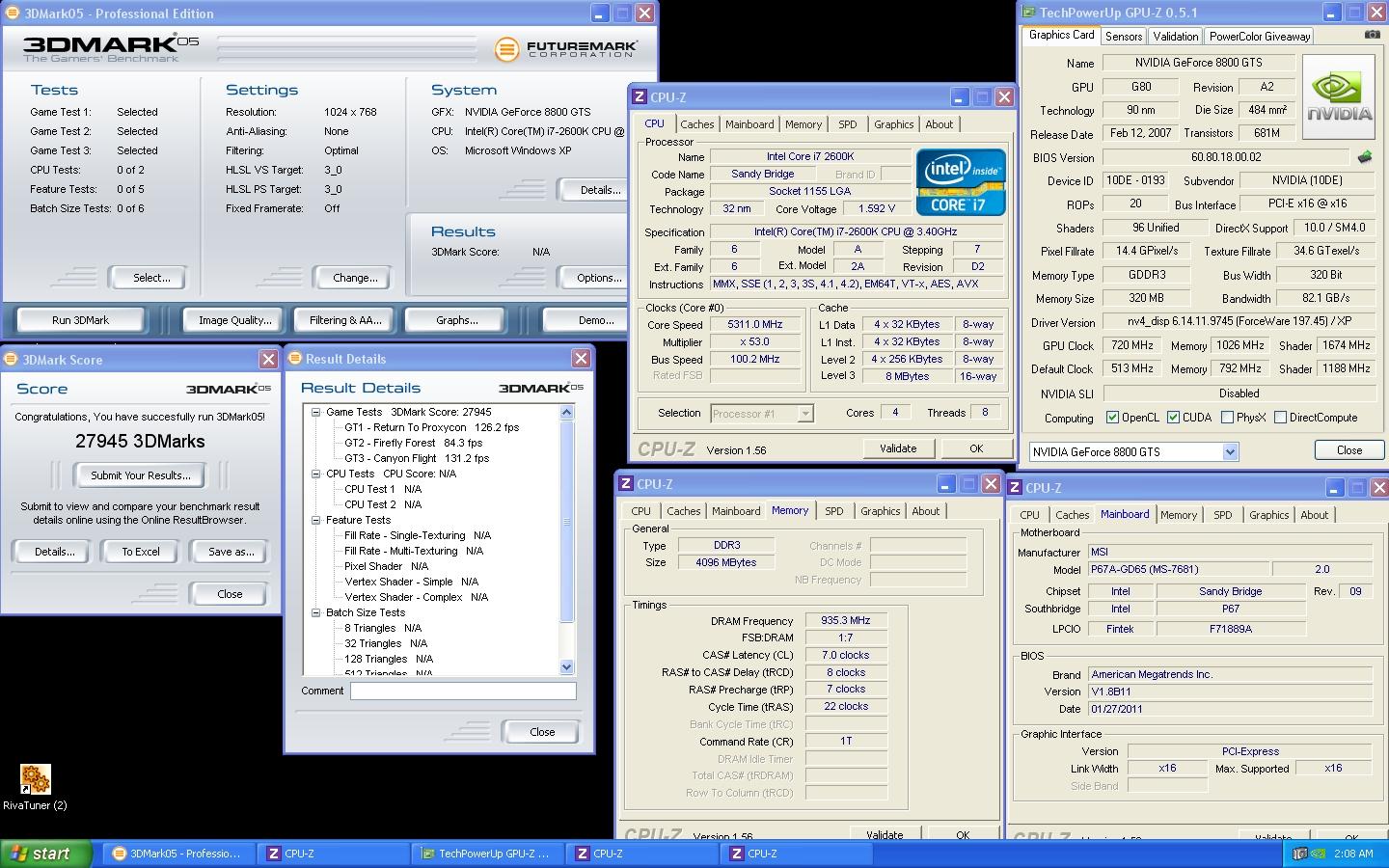The width and height of the screenshot is (1389, 868).
Task: Select the 32 Triangles result row
Action: 386,643
